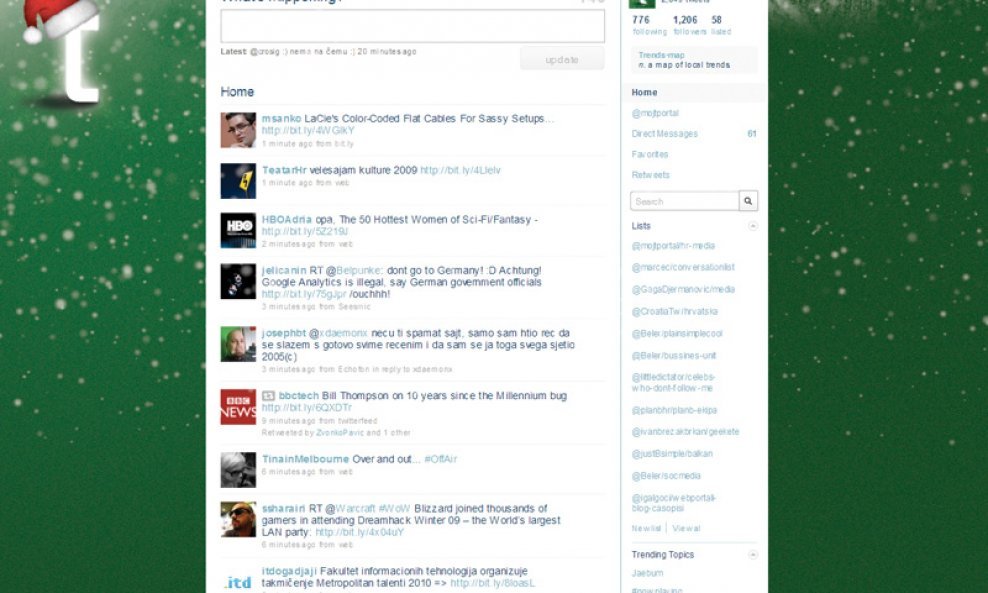Open the Jaebum trending topic
Image resolution: width=988 pixels, height=593 pixels.
pos(647,573)
